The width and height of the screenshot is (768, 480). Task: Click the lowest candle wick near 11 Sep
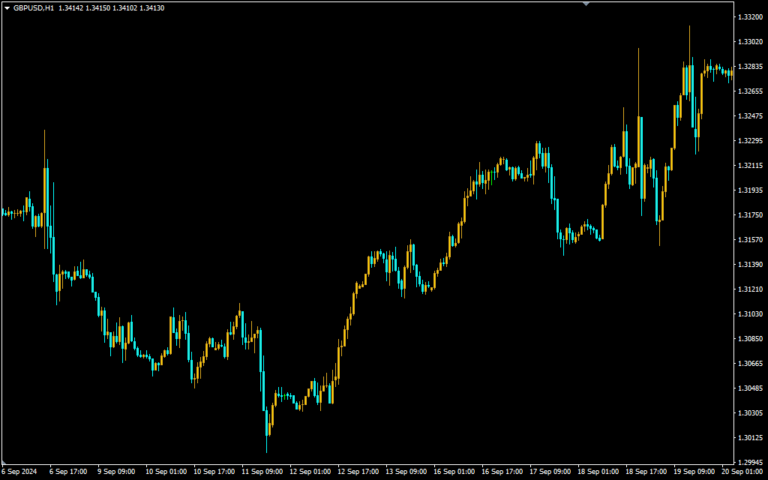(x=267, y=443)
